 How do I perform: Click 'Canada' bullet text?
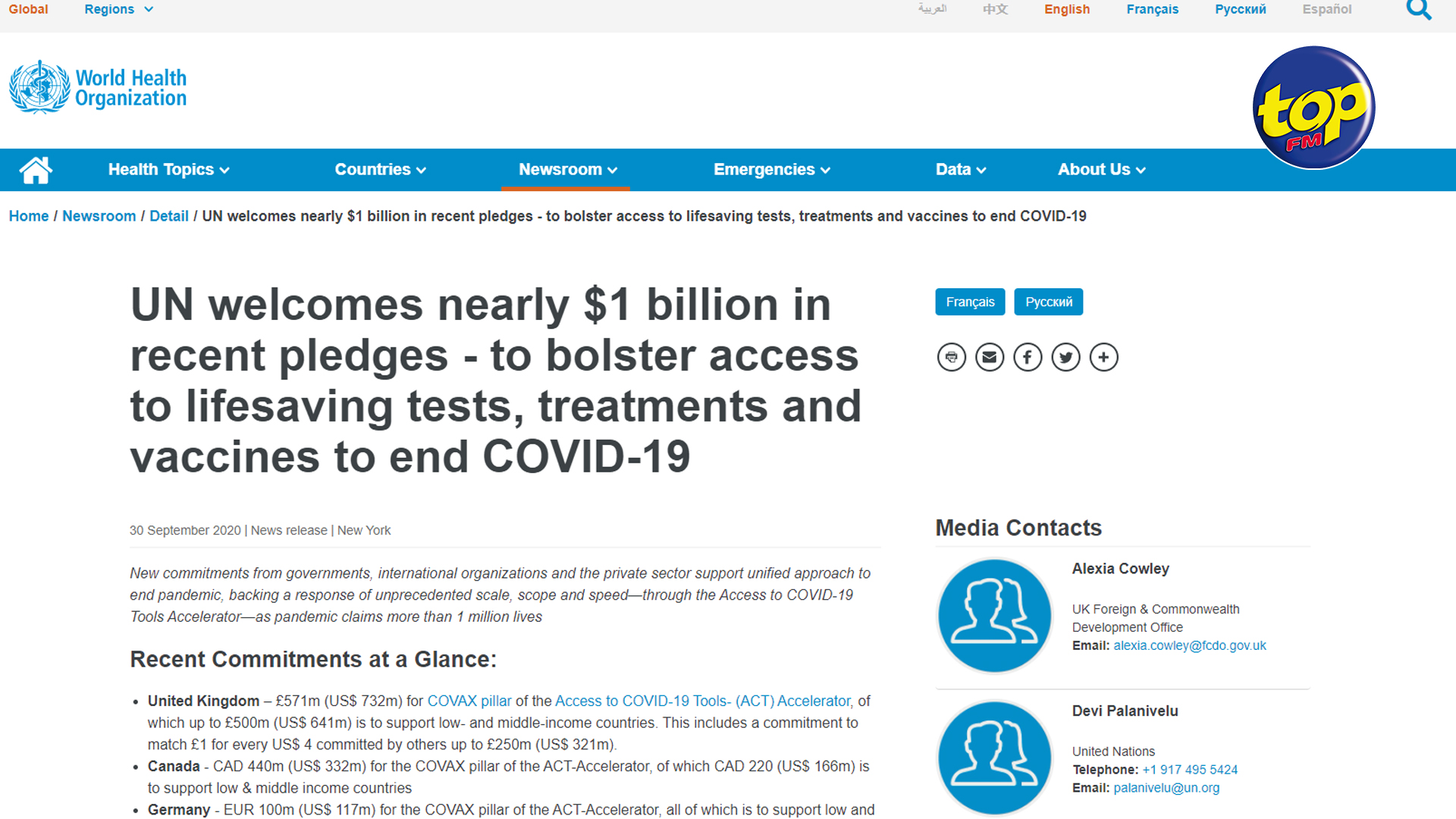[174, 767]
